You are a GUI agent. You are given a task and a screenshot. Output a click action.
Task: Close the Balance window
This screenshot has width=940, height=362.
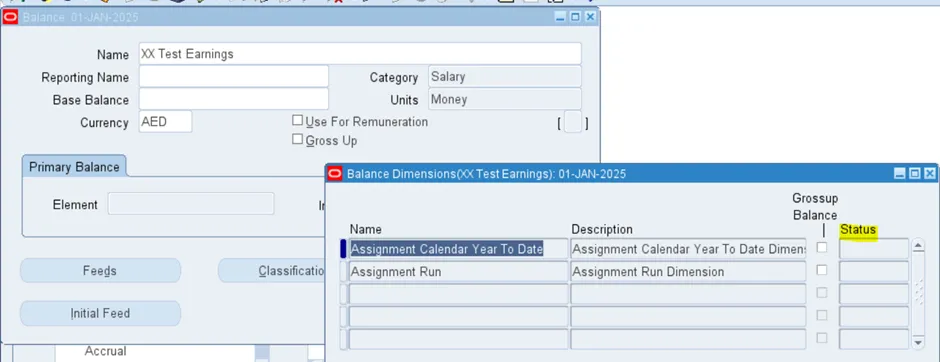590,17
